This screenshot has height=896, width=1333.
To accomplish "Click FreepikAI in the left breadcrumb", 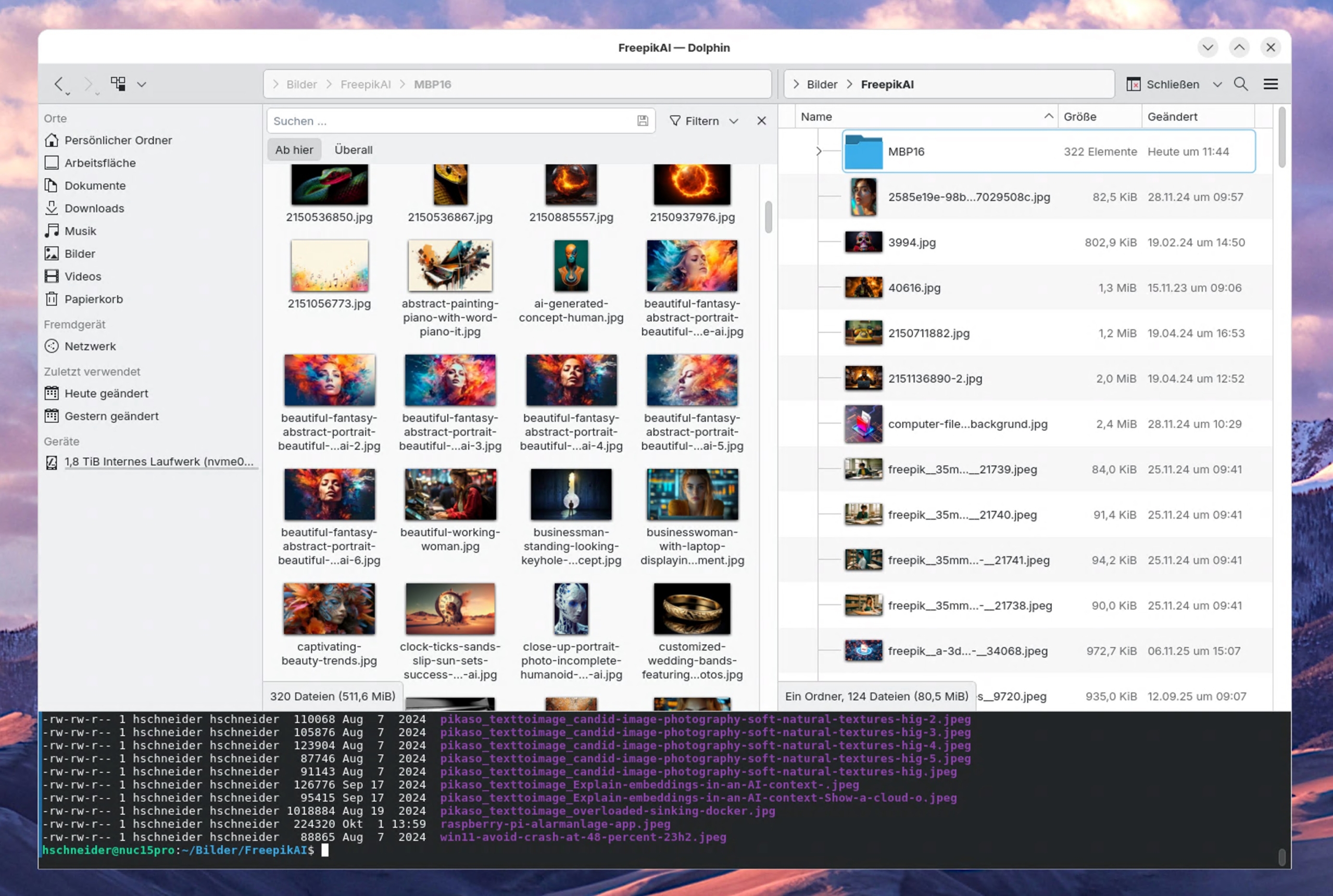I will [x=365, y=84].
